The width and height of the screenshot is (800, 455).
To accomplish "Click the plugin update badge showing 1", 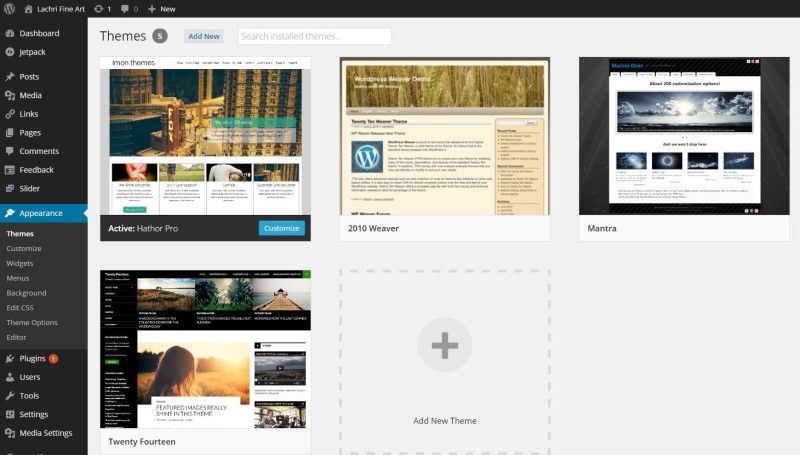I will pos(53,359).
